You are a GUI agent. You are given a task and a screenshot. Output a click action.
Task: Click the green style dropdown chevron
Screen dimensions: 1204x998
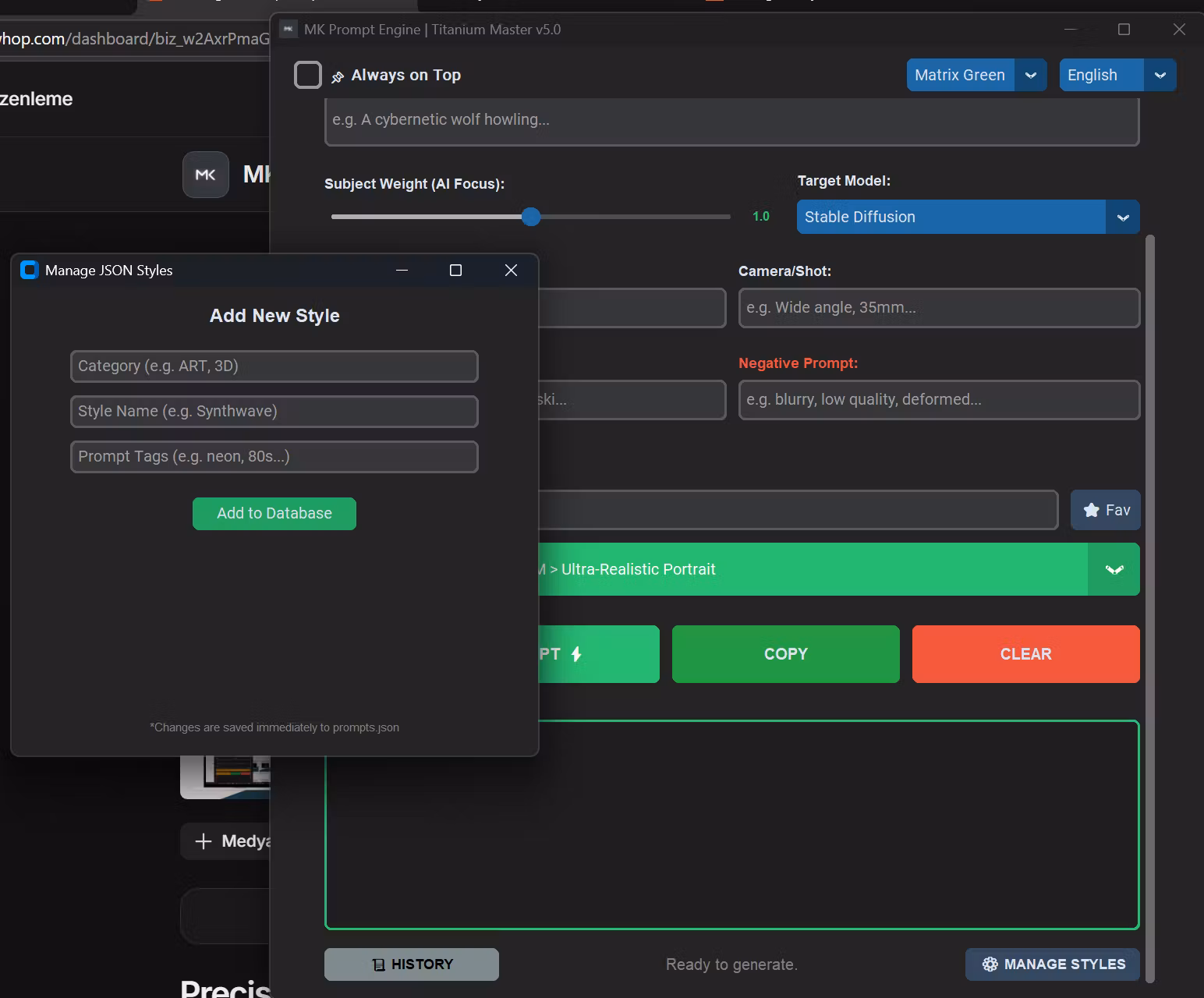[x=1114, y=569]
